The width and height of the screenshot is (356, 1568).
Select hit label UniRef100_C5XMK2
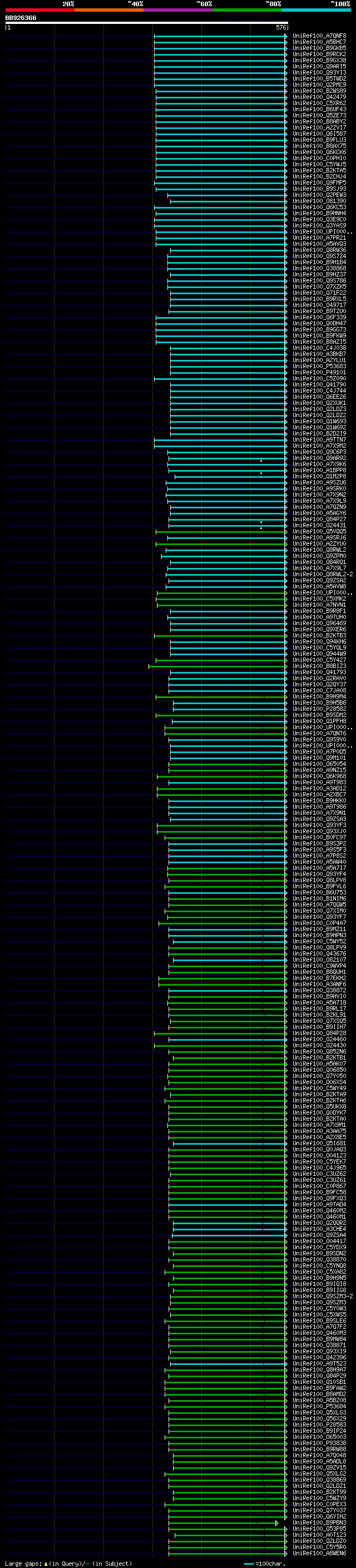point(319,598)
